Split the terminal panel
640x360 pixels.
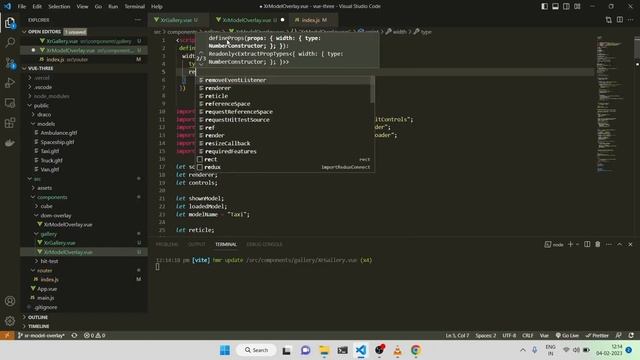[x=587, y=244]
